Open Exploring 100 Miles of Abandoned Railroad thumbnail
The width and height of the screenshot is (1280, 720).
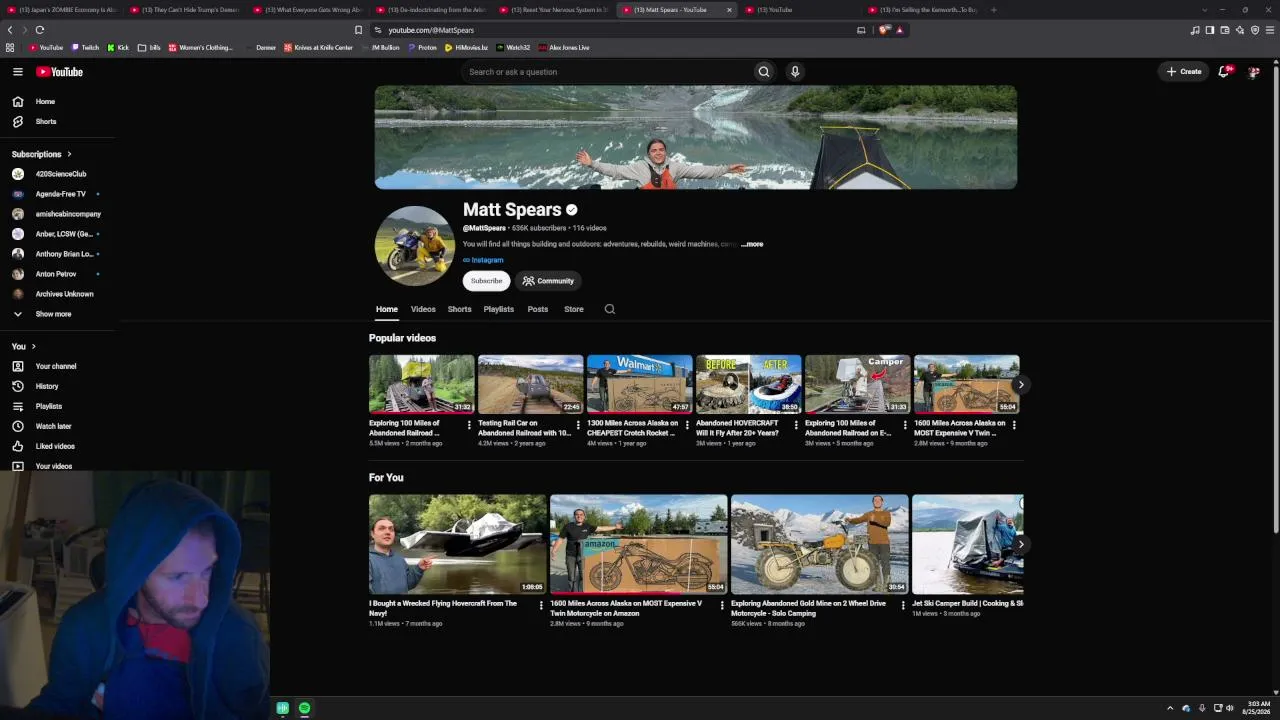click(x=422, y=384)
